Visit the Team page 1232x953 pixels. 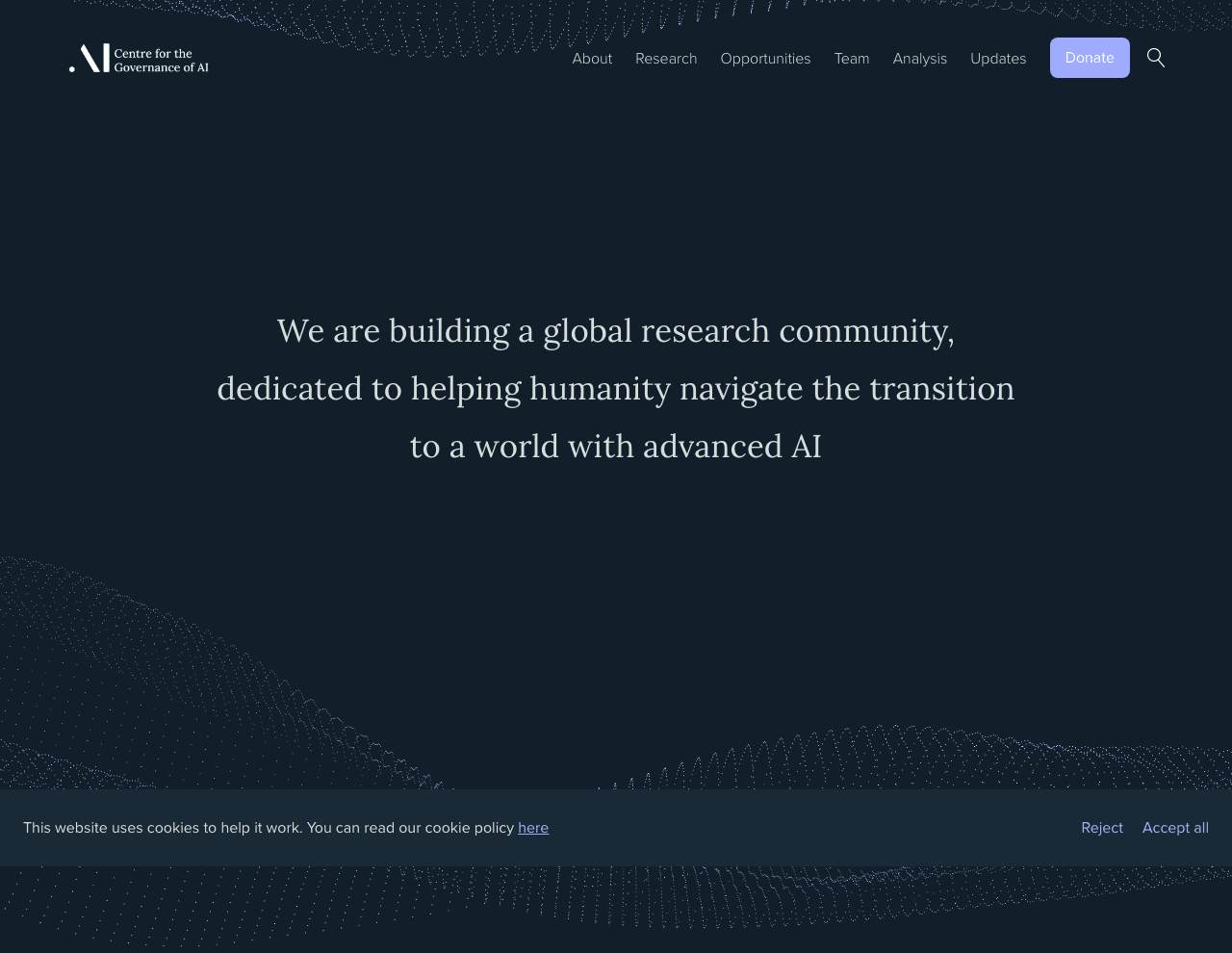pos(852,59)
